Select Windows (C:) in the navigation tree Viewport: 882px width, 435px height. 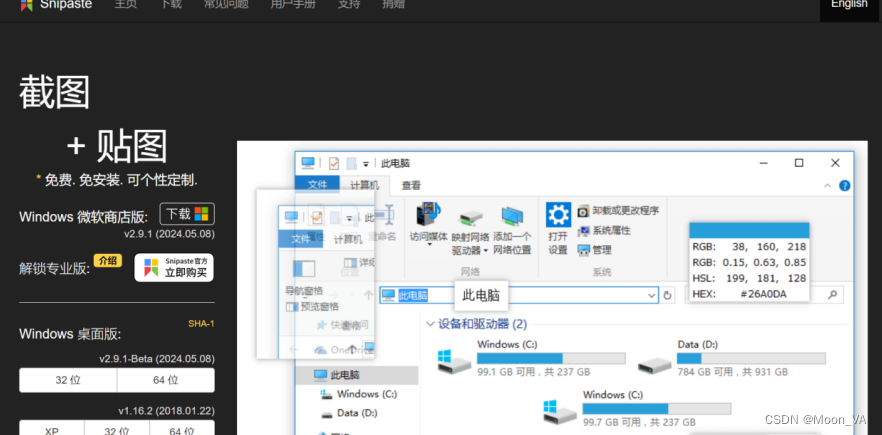[358, 394]
